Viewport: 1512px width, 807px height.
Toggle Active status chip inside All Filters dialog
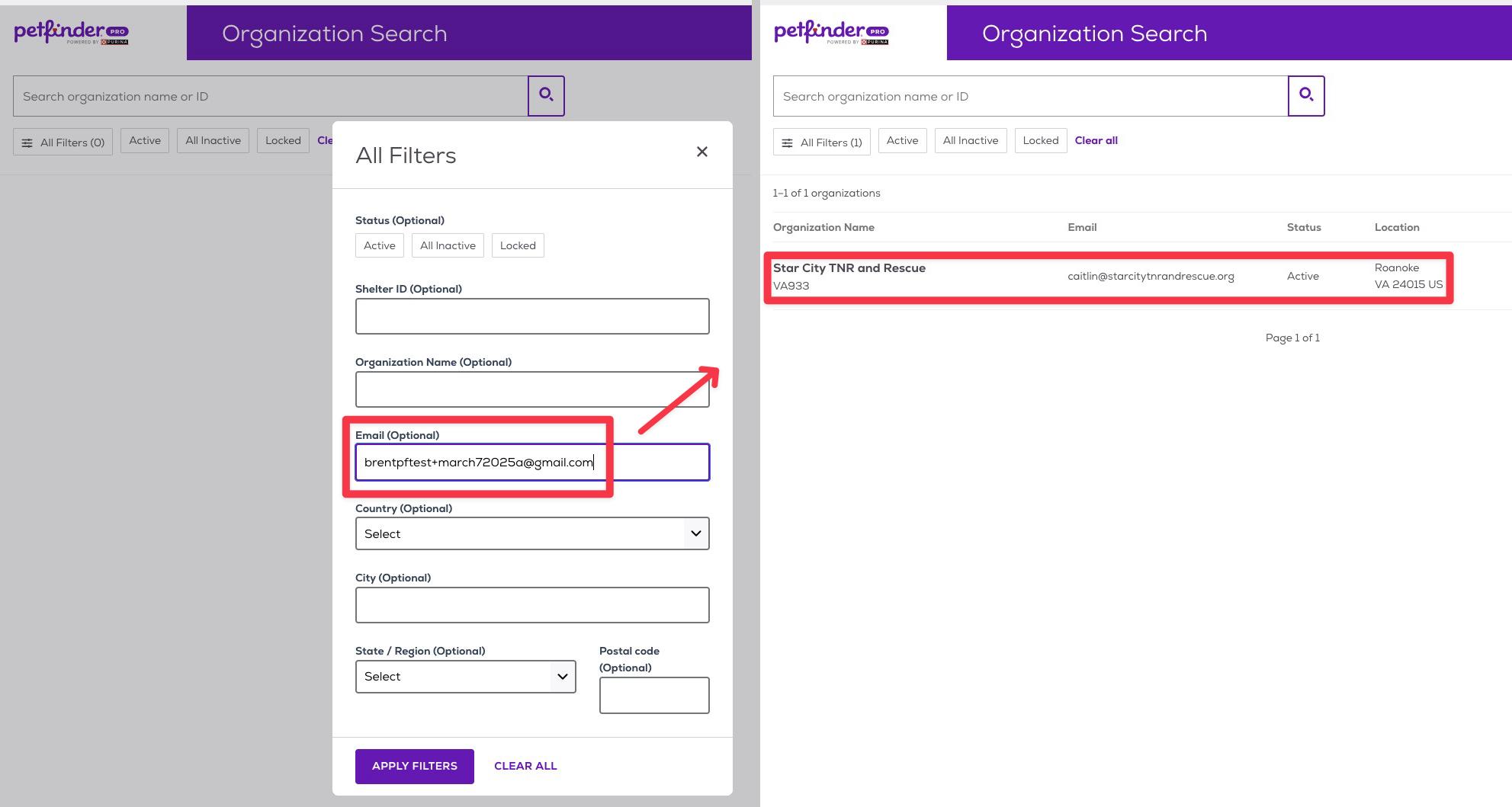pos(379,245)
